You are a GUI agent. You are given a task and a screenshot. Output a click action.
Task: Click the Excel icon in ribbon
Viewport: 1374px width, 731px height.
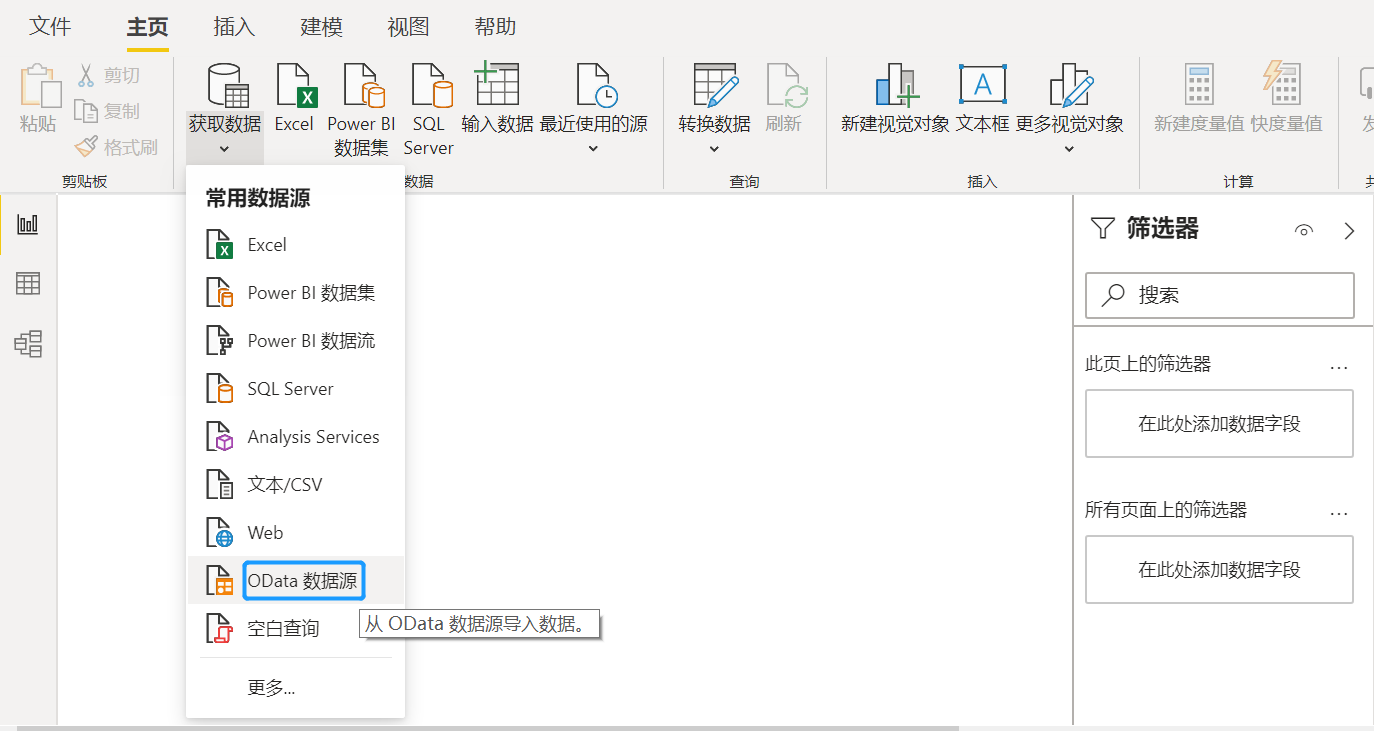pyautogui.click(x=294, y=87)
